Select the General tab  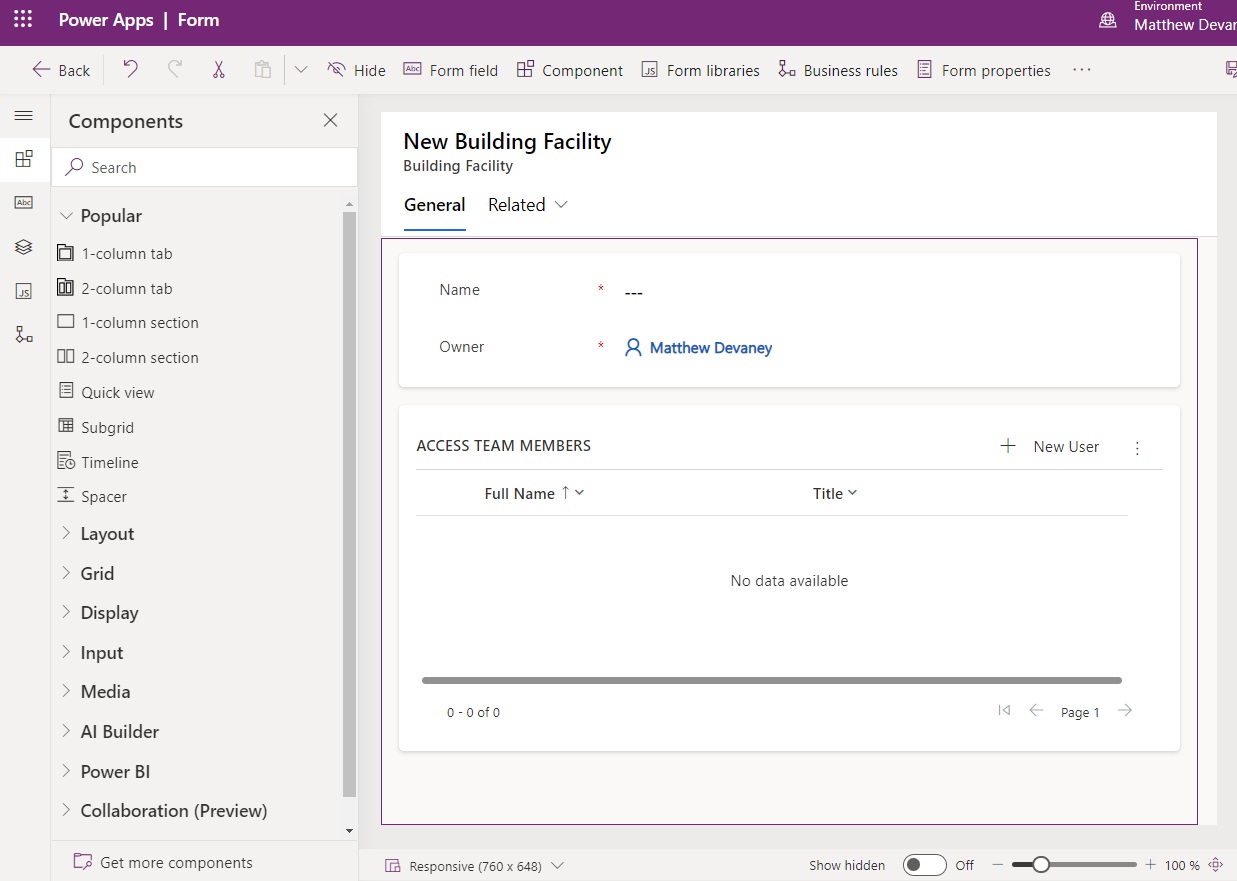(434, 205)
